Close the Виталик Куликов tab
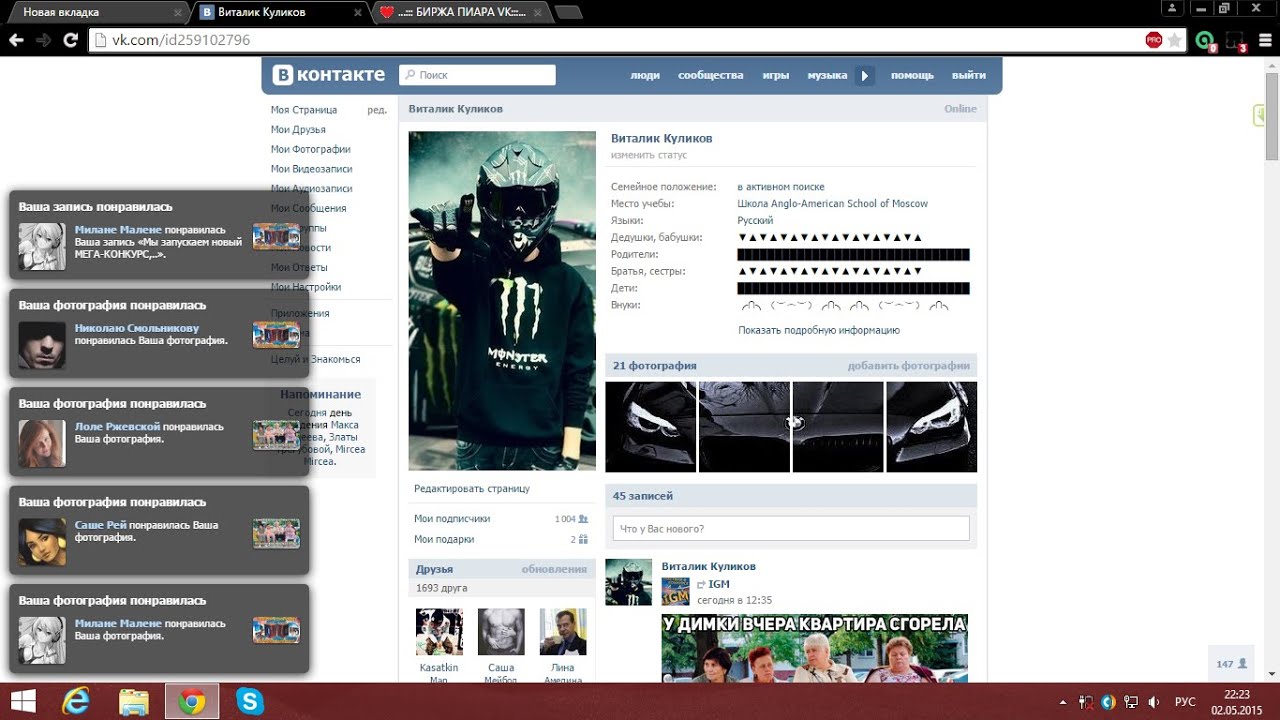The height and width of the screenshot is (720, 1280). coord(360,13)
